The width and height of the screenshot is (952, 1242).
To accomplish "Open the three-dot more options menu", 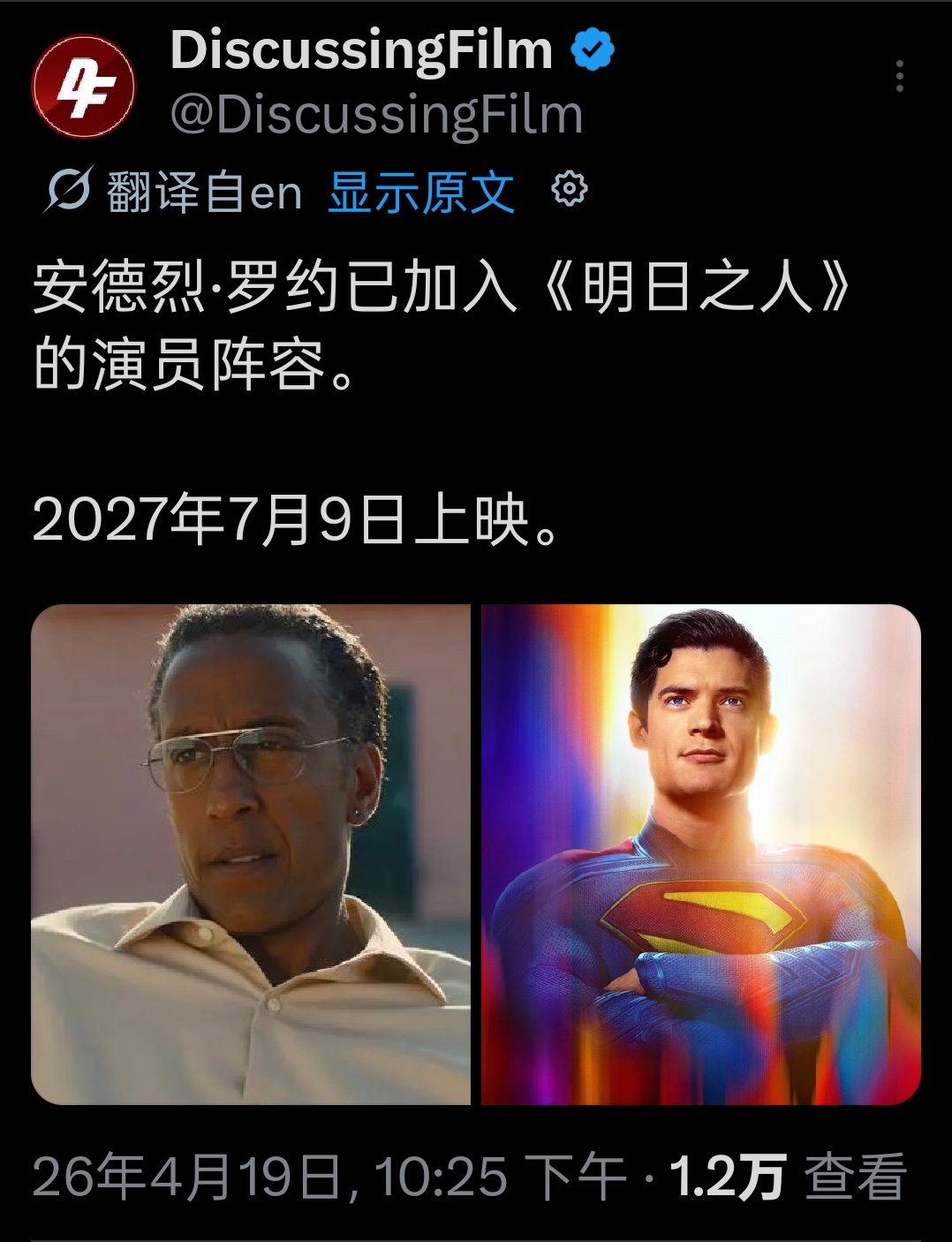I will (x=899, y=77).
